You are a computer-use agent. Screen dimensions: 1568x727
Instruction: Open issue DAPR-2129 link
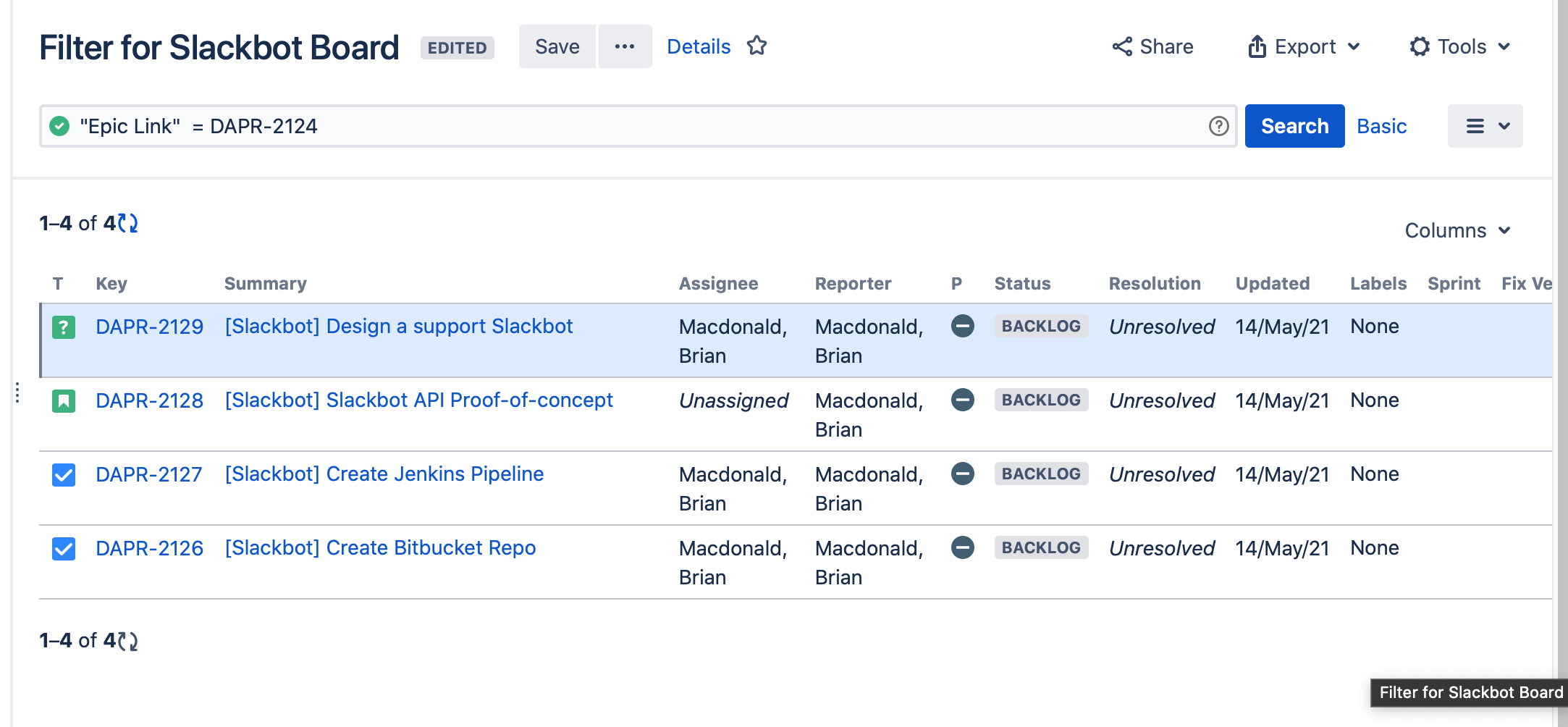(x=149, y=327)
